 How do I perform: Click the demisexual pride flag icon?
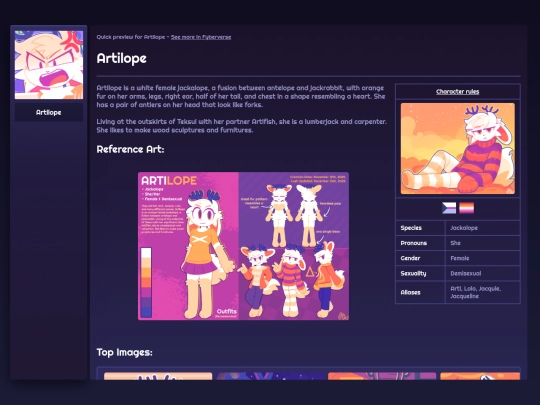coord(449,208)
